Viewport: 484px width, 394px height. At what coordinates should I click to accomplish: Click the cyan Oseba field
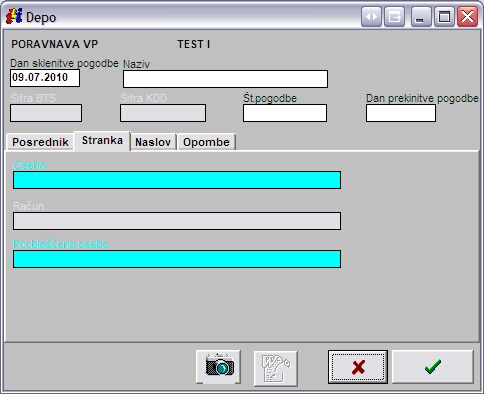point(177,180)
